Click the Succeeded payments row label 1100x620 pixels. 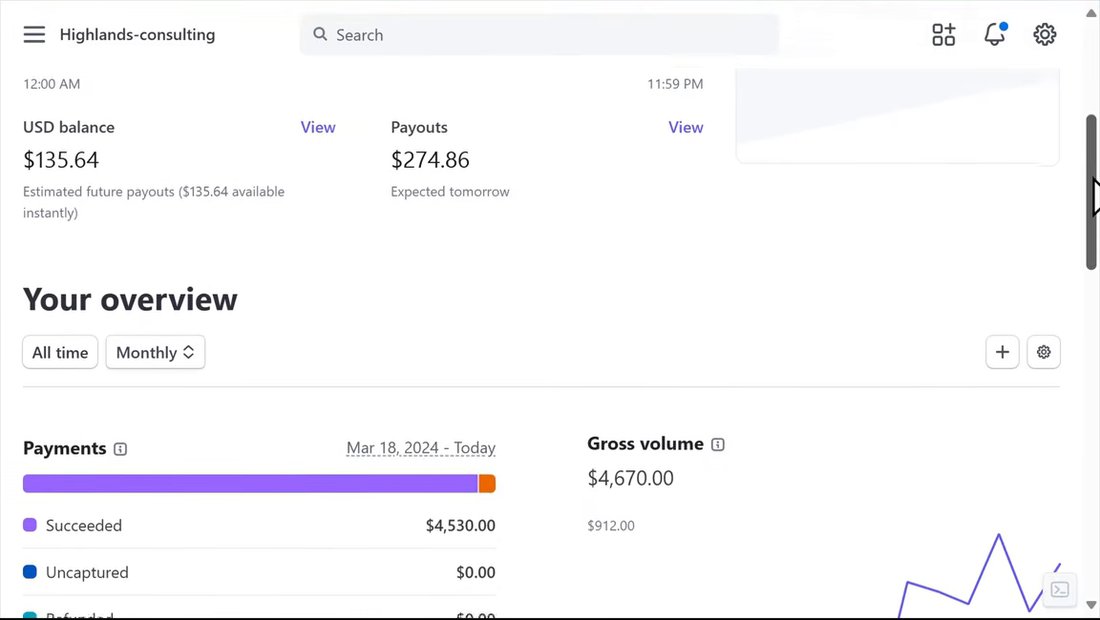tap(83, 525)
